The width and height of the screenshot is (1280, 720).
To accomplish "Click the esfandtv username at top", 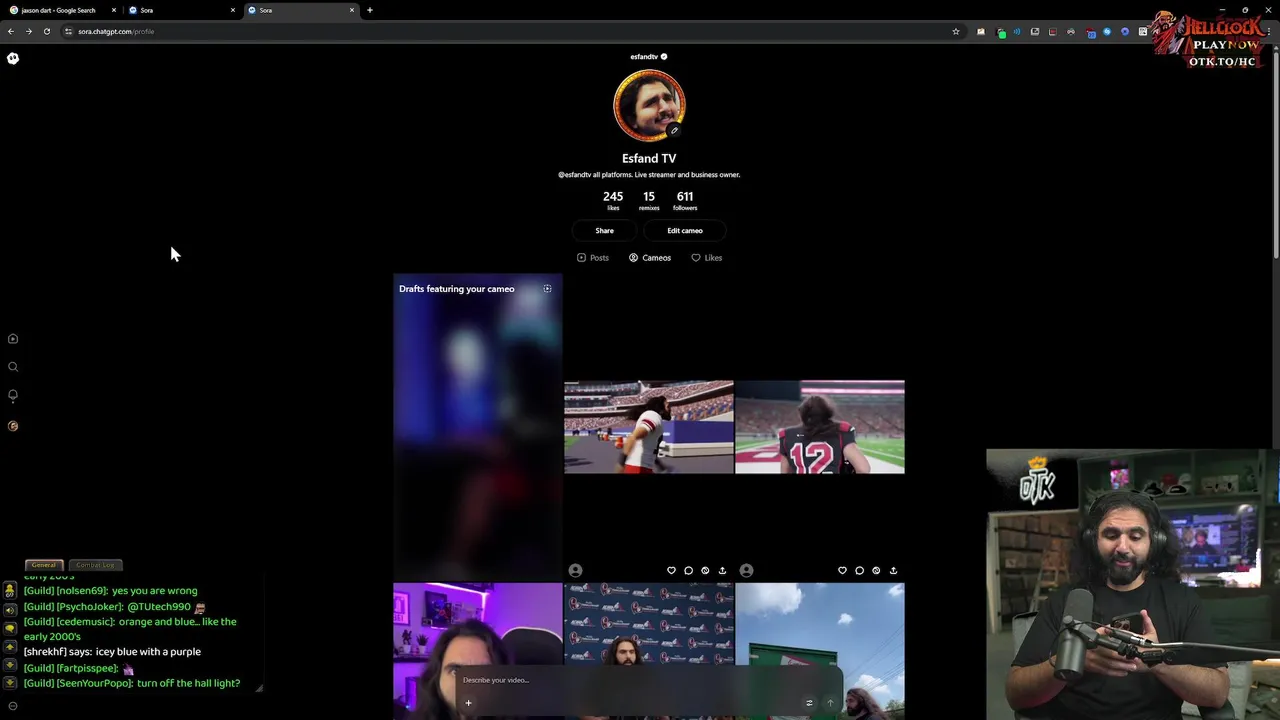I will coord(644,57).
